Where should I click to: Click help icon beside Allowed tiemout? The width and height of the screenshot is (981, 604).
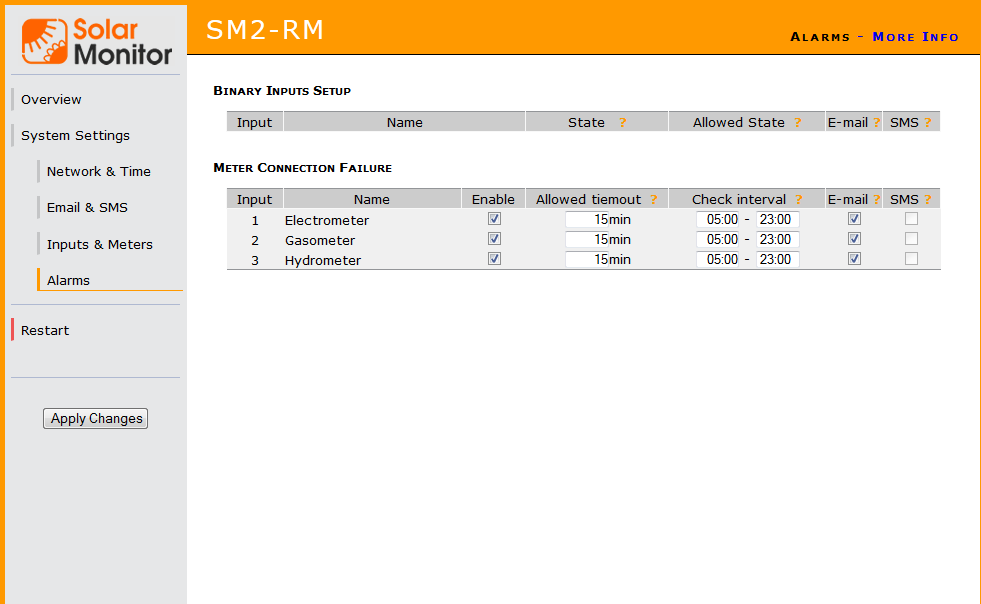coord(653,199)
